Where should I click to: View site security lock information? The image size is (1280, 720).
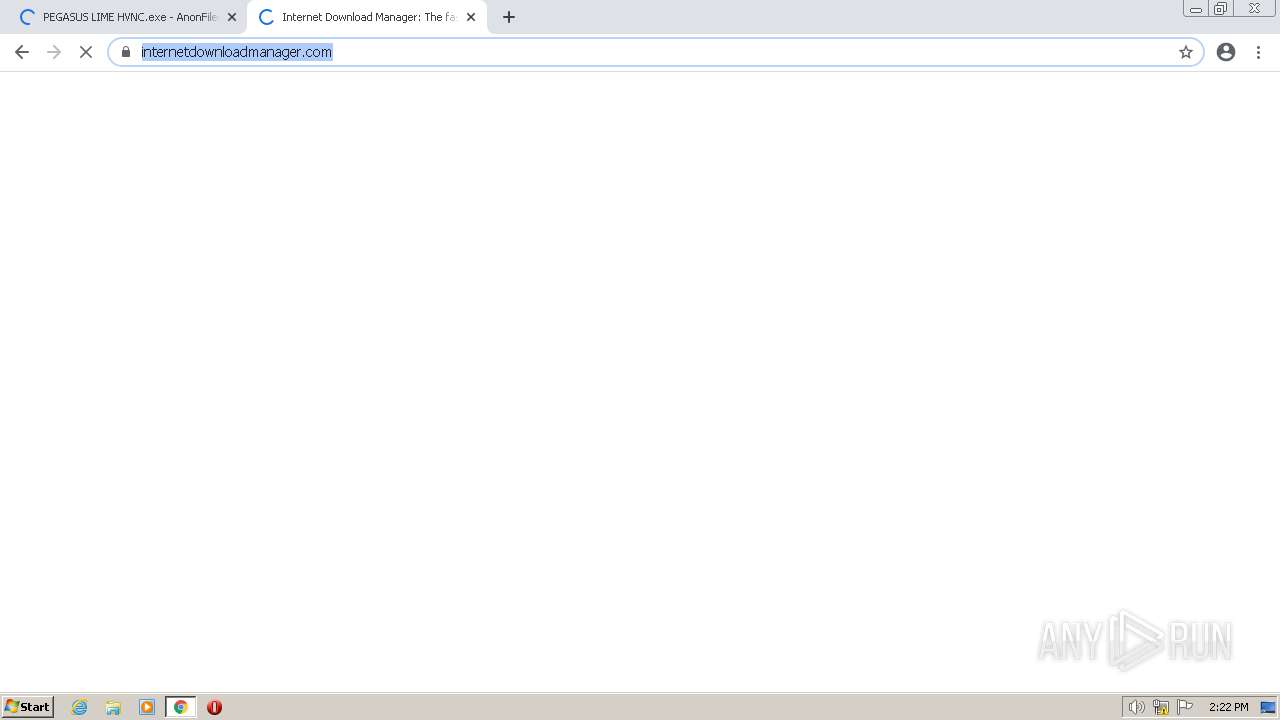126,52
